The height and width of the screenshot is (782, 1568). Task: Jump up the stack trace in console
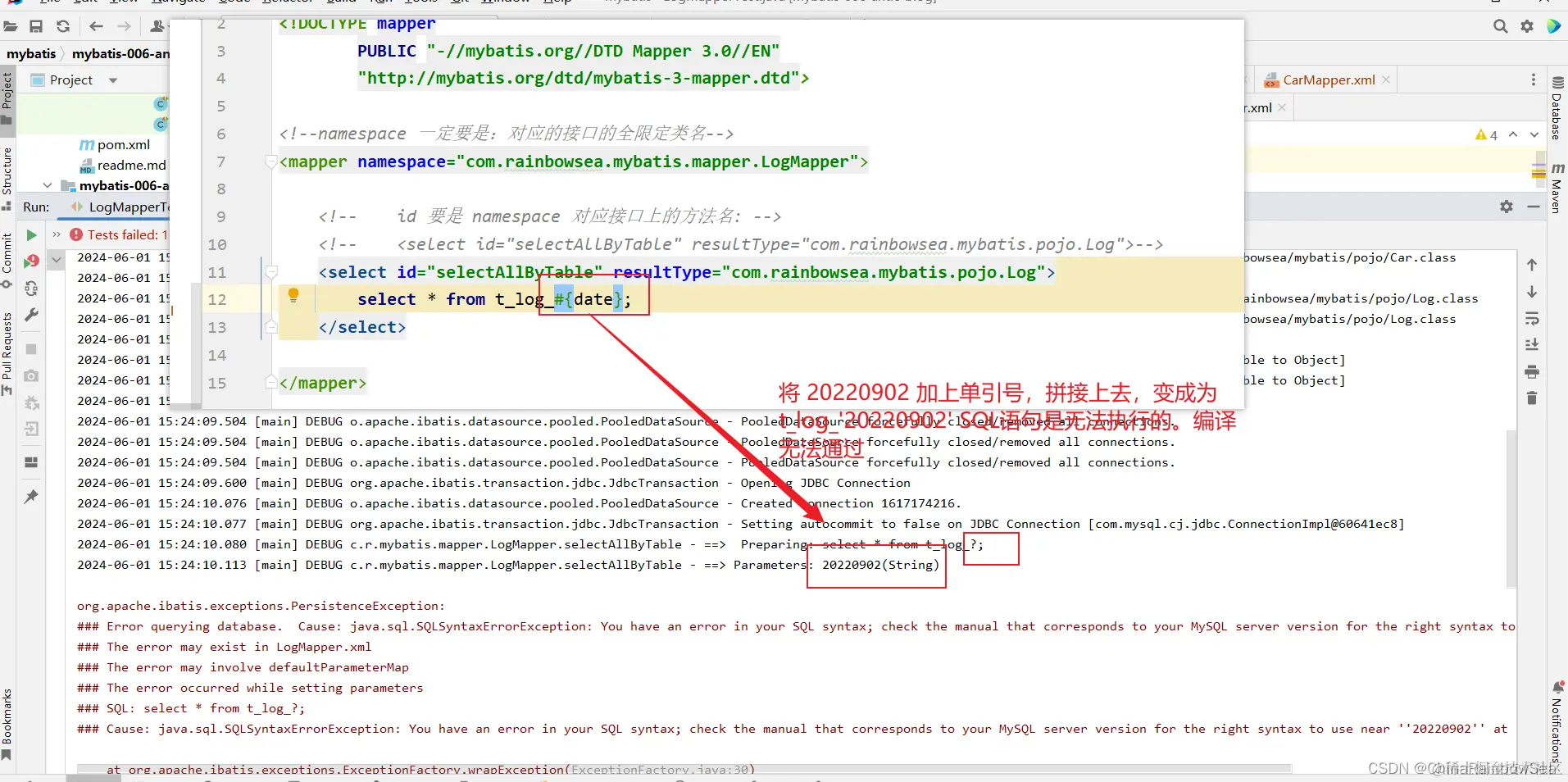point(1532,265)
